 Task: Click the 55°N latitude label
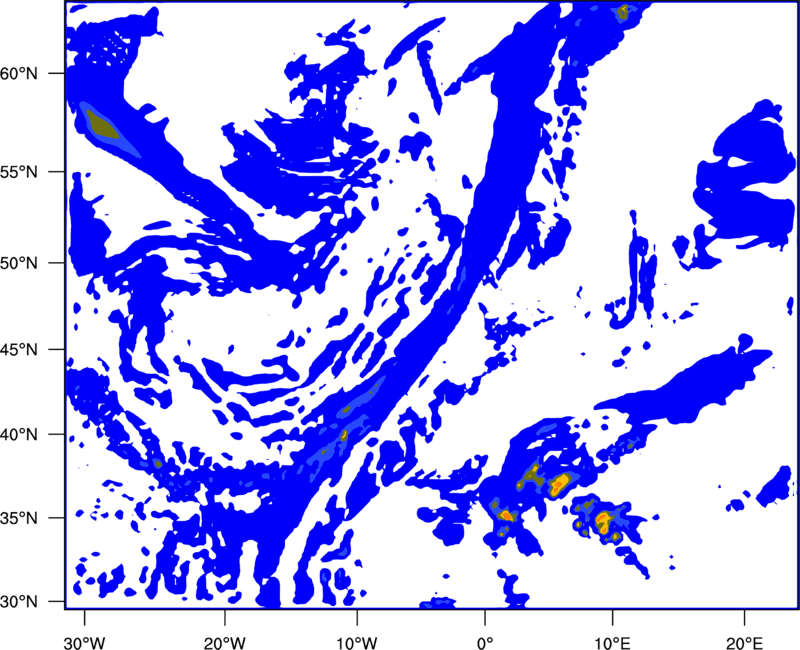pos(19,172)
